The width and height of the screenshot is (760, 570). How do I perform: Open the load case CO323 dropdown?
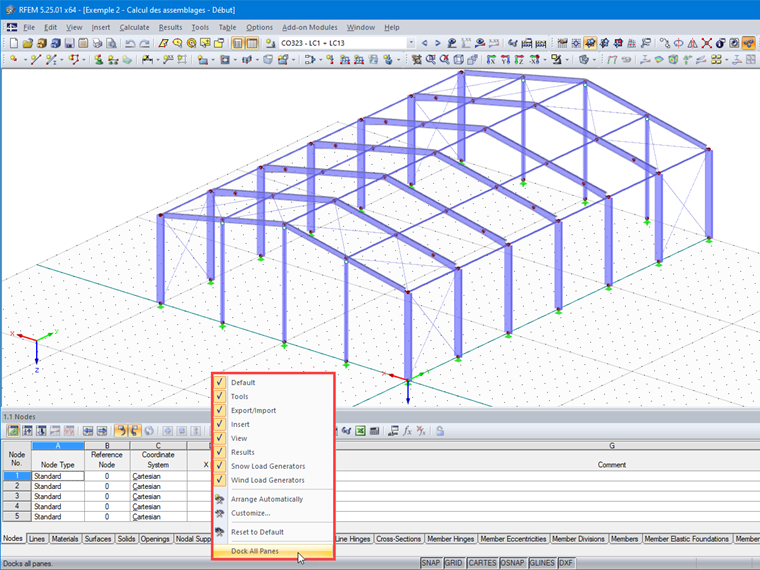411,43
